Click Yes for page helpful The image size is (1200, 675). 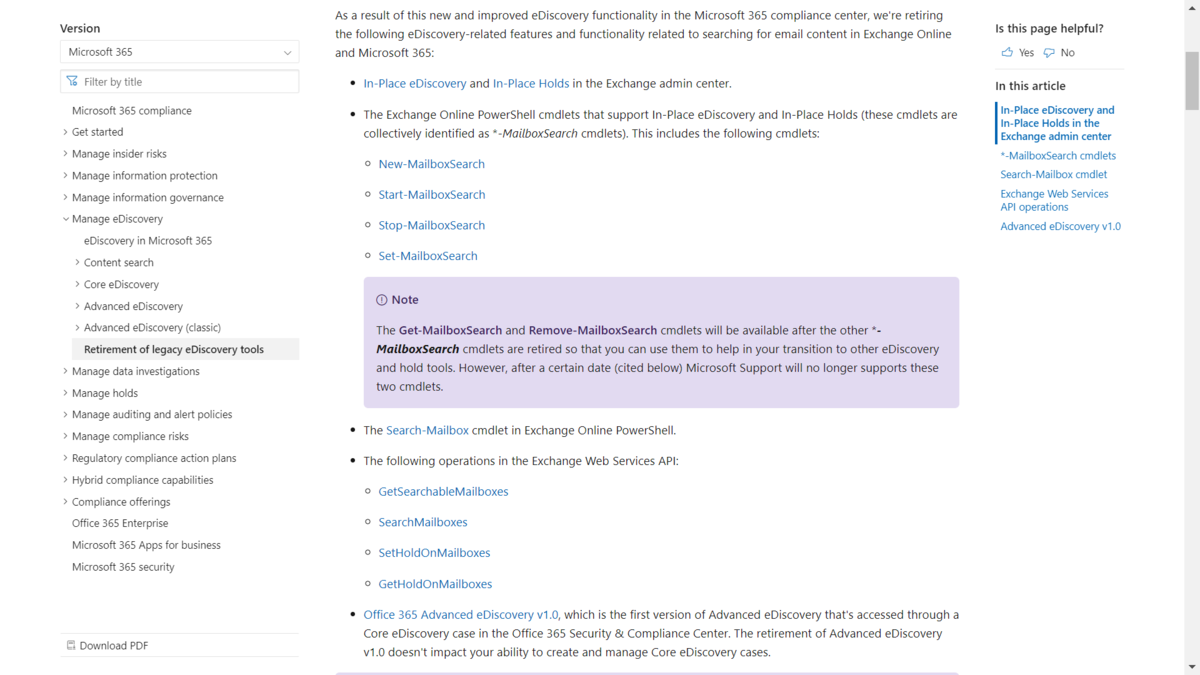1017,52
